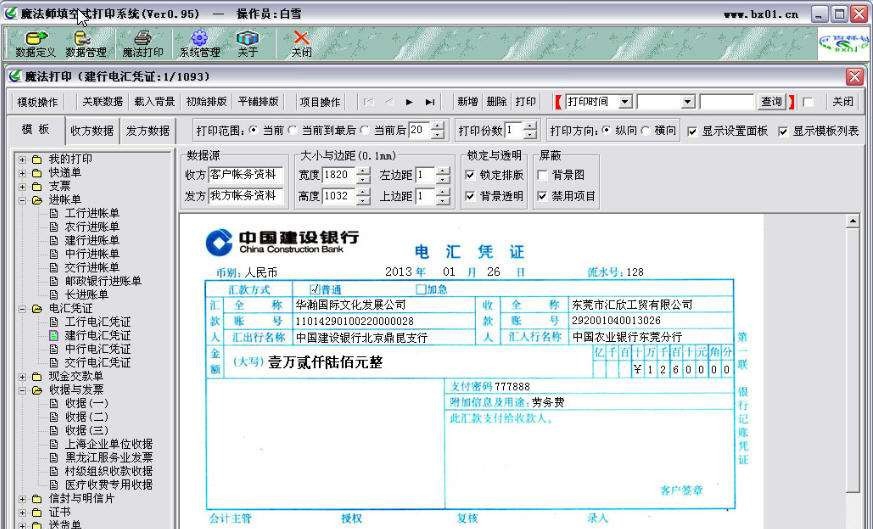
Task: Switch to 模板 tab
Action: (x=36, y=129)
